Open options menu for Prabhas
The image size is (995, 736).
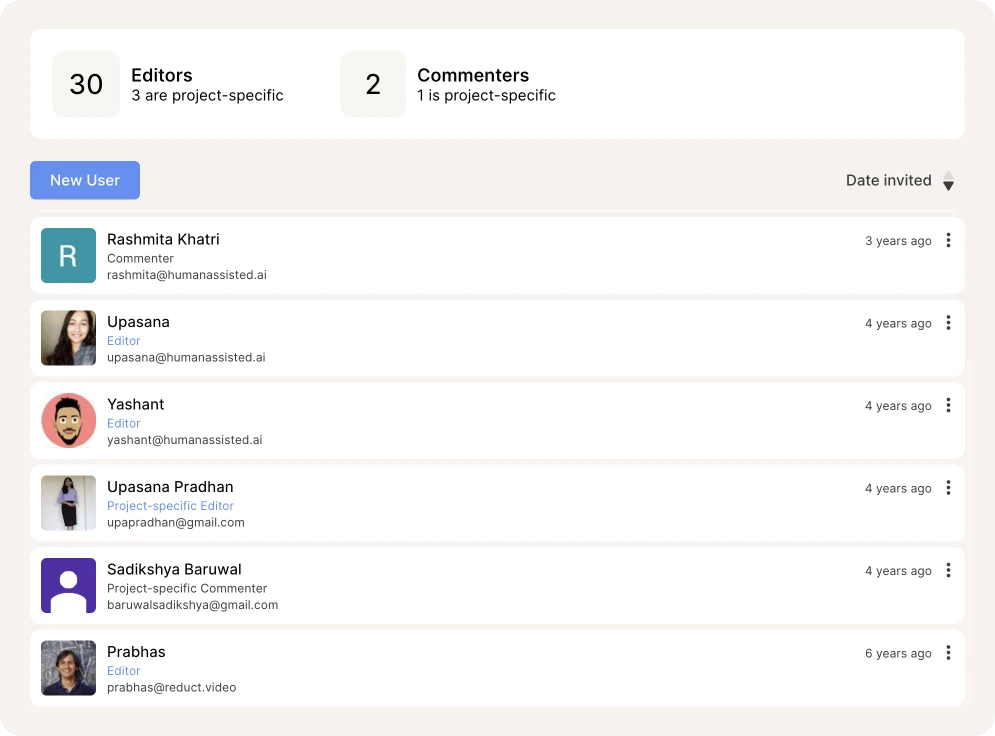[948, 653]
